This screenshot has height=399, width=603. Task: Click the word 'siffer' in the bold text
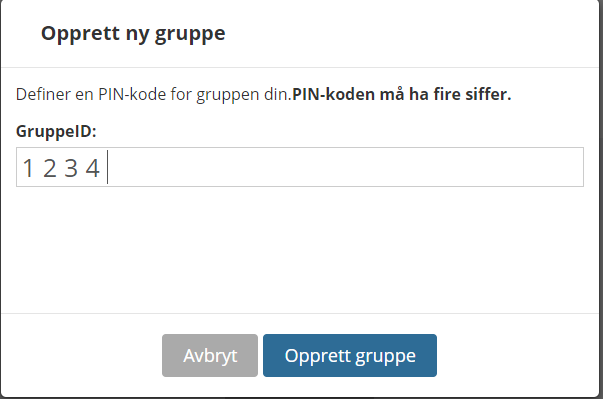pyautogui.click(x=486, y=95)
